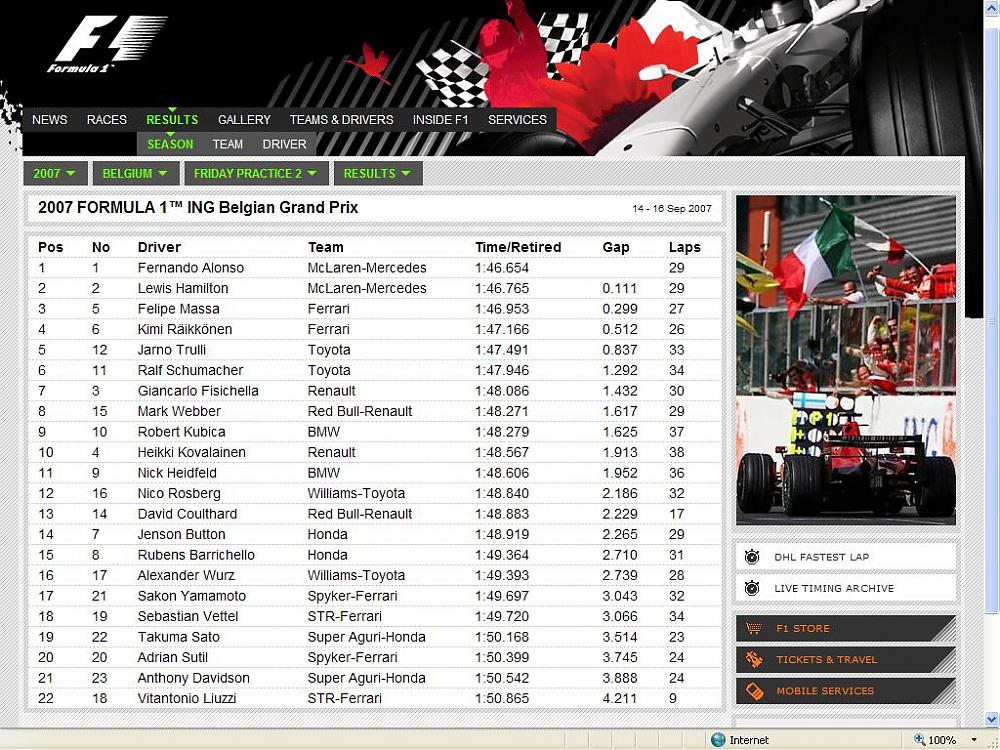The width and height of the screenshot is (1000, 750).
Task: Open the 2007 season dropdown
Action: 55,173
